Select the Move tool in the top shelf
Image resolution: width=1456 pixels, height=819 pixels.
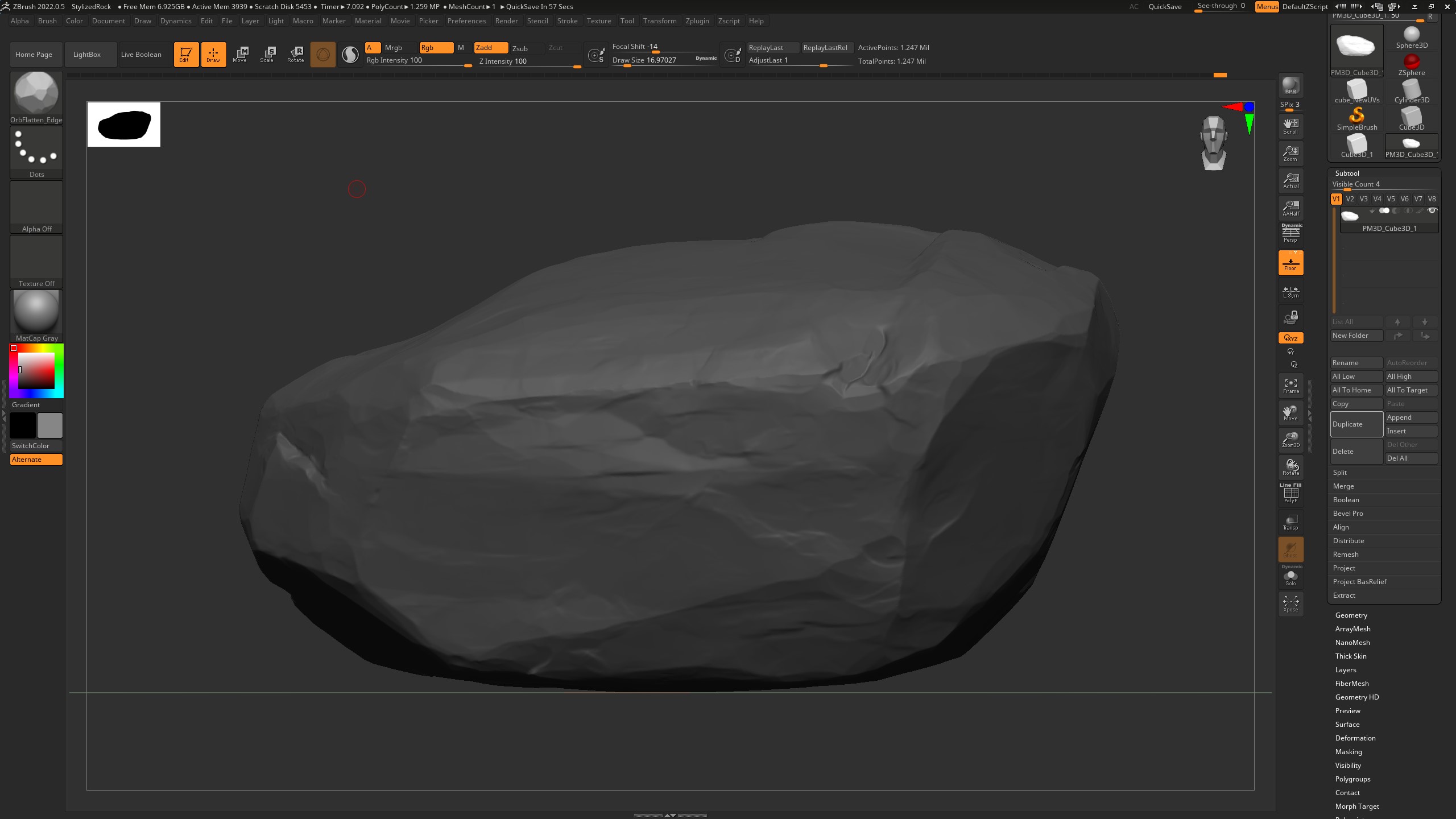241,54
